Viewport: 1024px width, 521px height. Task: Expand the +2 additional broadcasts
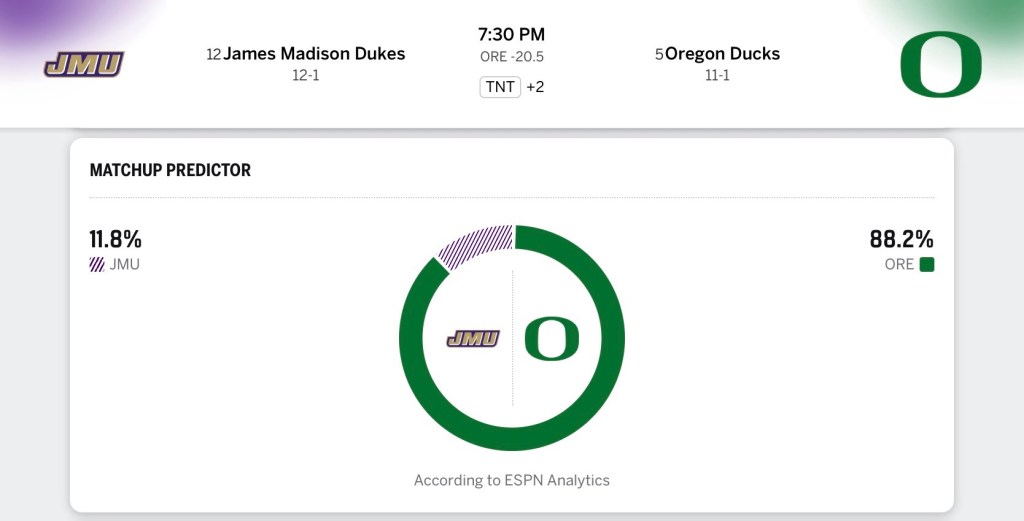(x=535, y=87)
